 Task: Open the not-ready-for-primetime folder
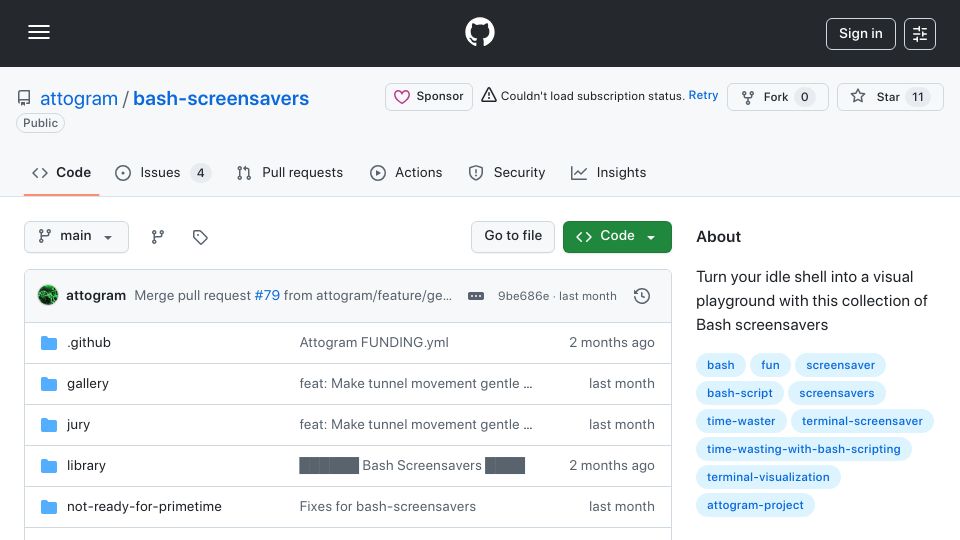[144, 506]
